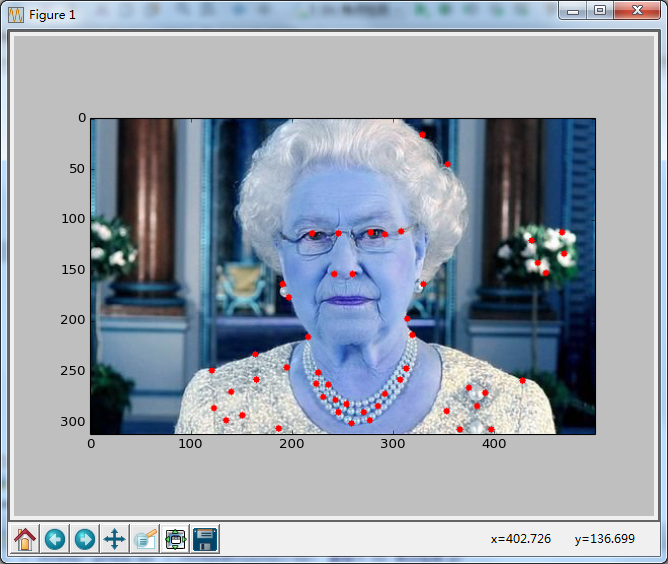Save the figure with floppy disk icon
This screenshot has width=668, height=564.
(x=205, y=539)
